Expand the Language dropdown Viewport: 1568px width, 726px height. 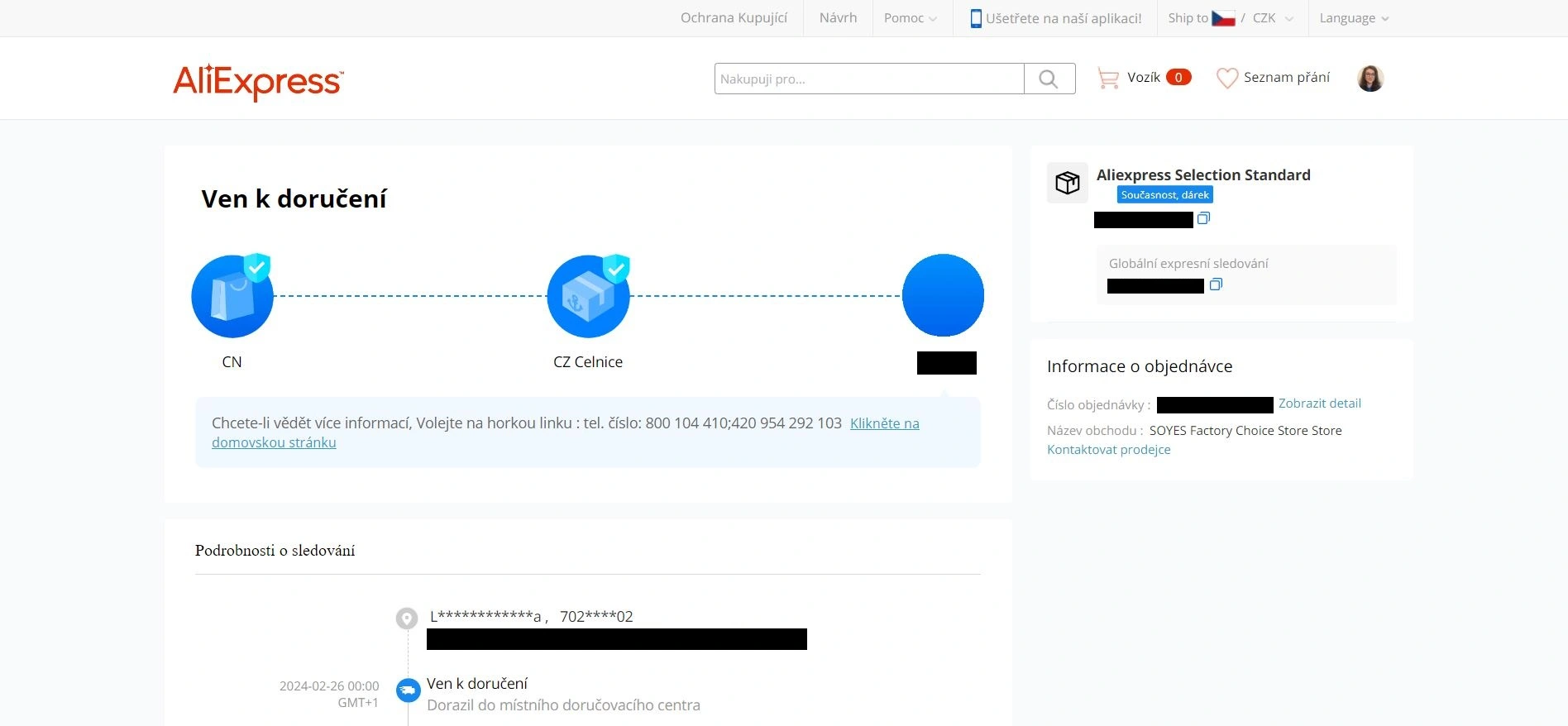click(1355, 18)
